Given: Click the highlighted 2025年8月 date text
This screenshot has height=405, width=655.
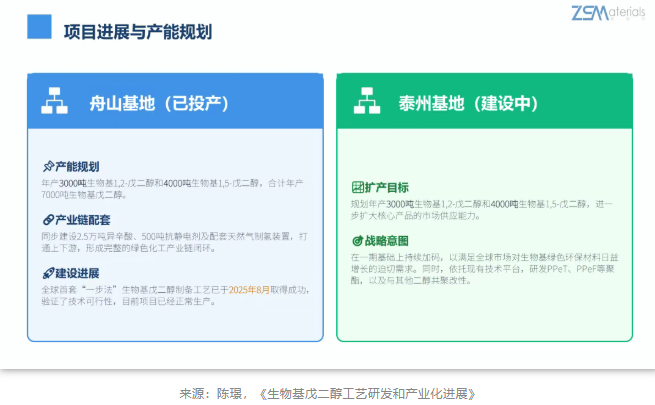Looking at the screenshot, I should [x=249, y=290].
